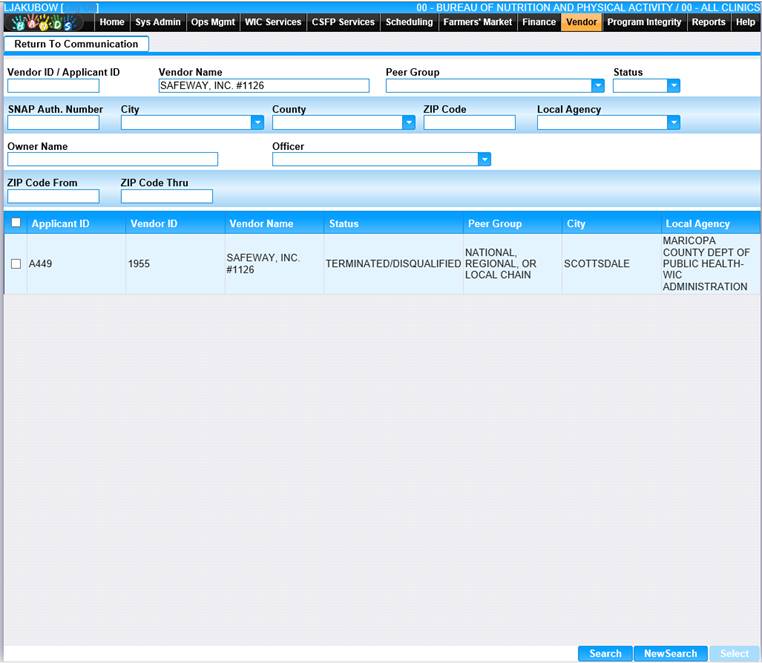Focus the Vendor ID / Applicant ID field
The image size is (762, 663).
[x=53, y=86]
